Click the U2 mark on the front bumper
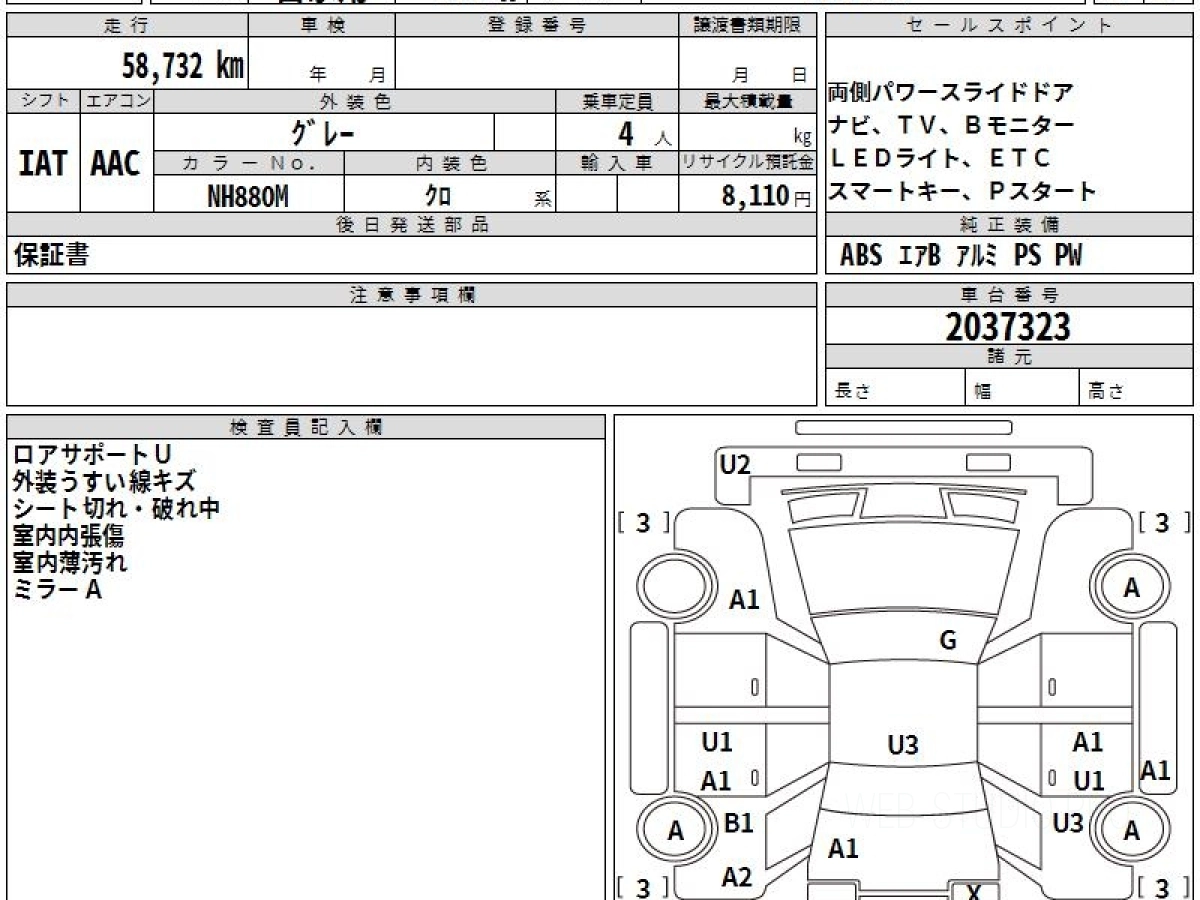The image size is (1200, 900). point(735,464)
